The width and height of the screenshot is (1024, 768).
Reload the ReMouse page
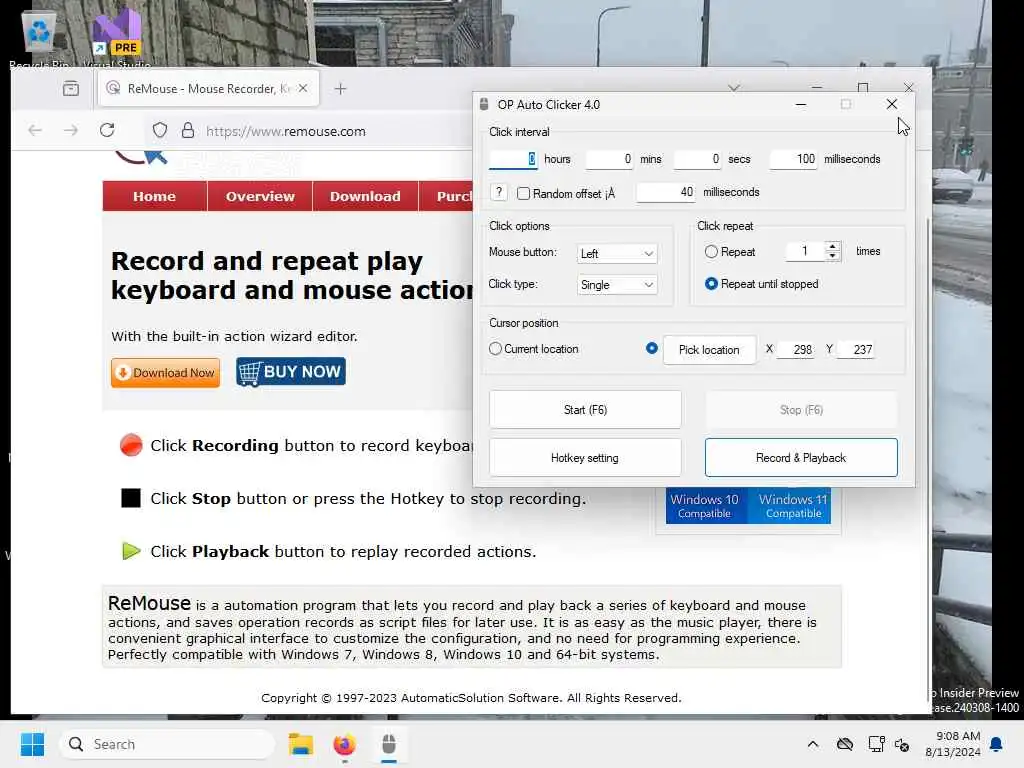[x=107, y=130]
